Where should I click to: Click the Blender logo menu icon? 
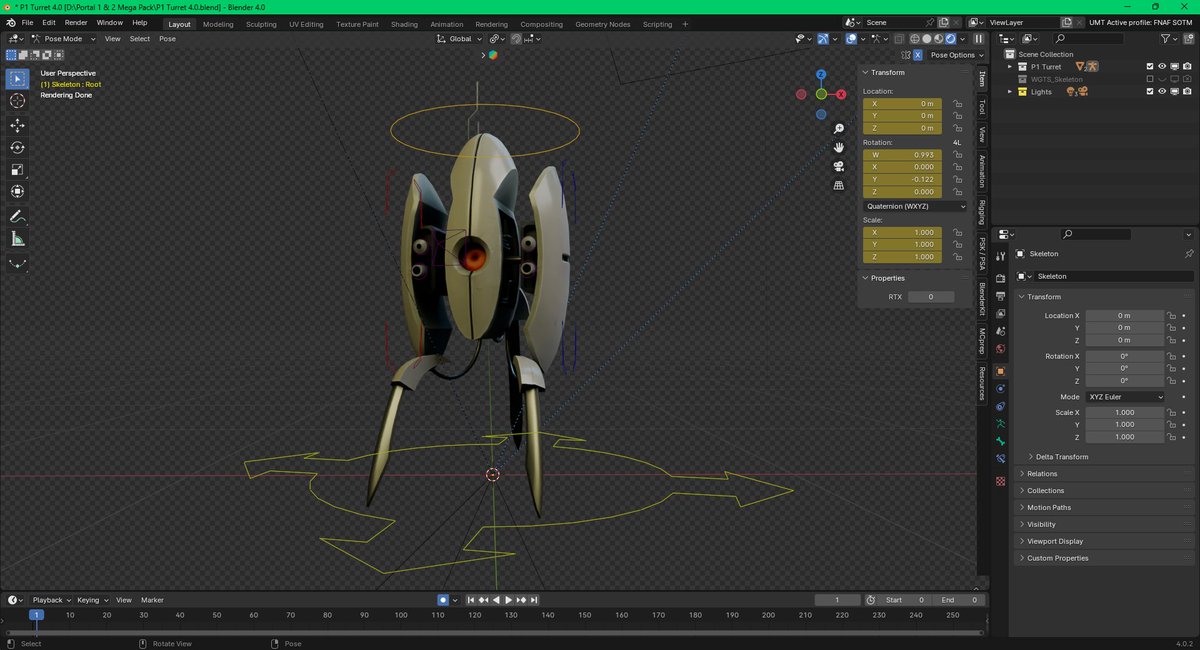pyautogui.click(x=9, y=22)
